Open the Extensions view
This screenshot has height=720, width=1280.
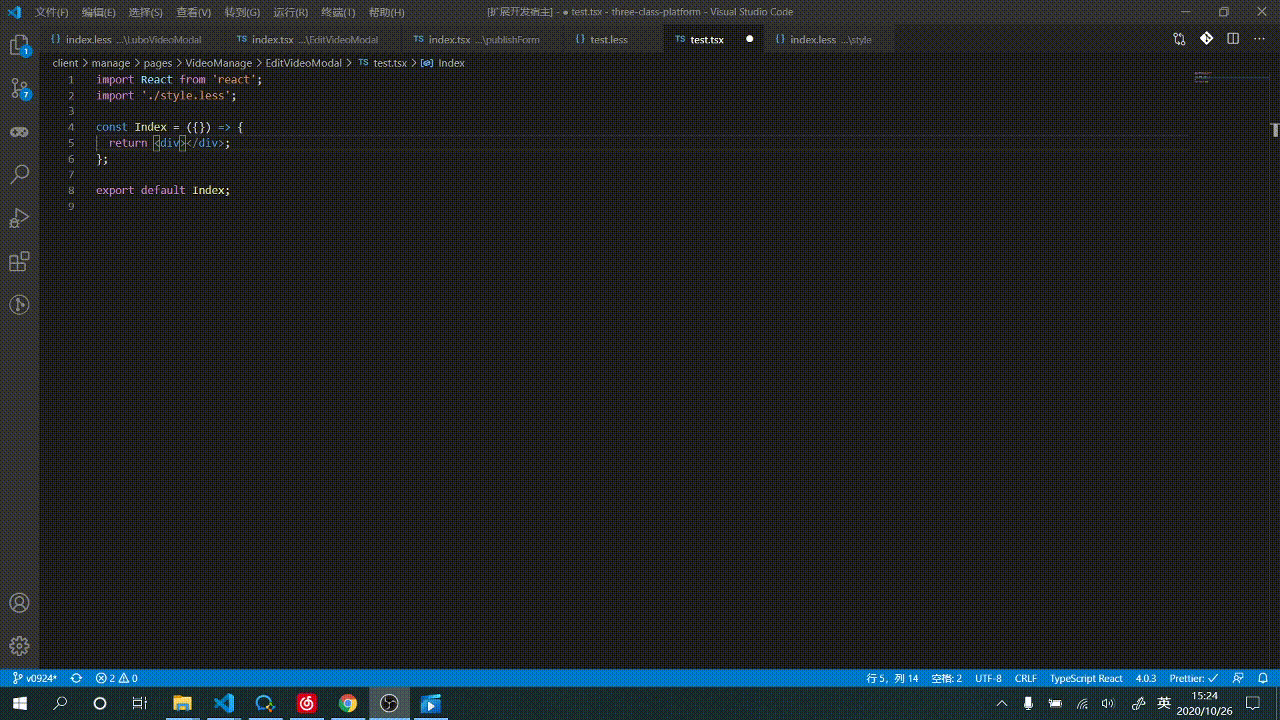click(x=19, y=261)
